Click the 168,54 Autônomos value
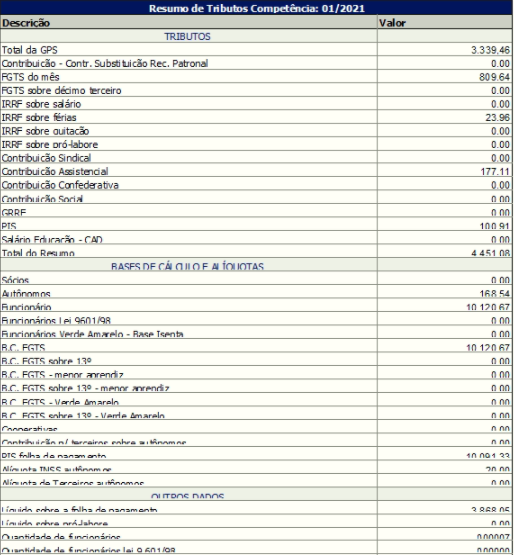The image size is (514, 555). point(495,294)
